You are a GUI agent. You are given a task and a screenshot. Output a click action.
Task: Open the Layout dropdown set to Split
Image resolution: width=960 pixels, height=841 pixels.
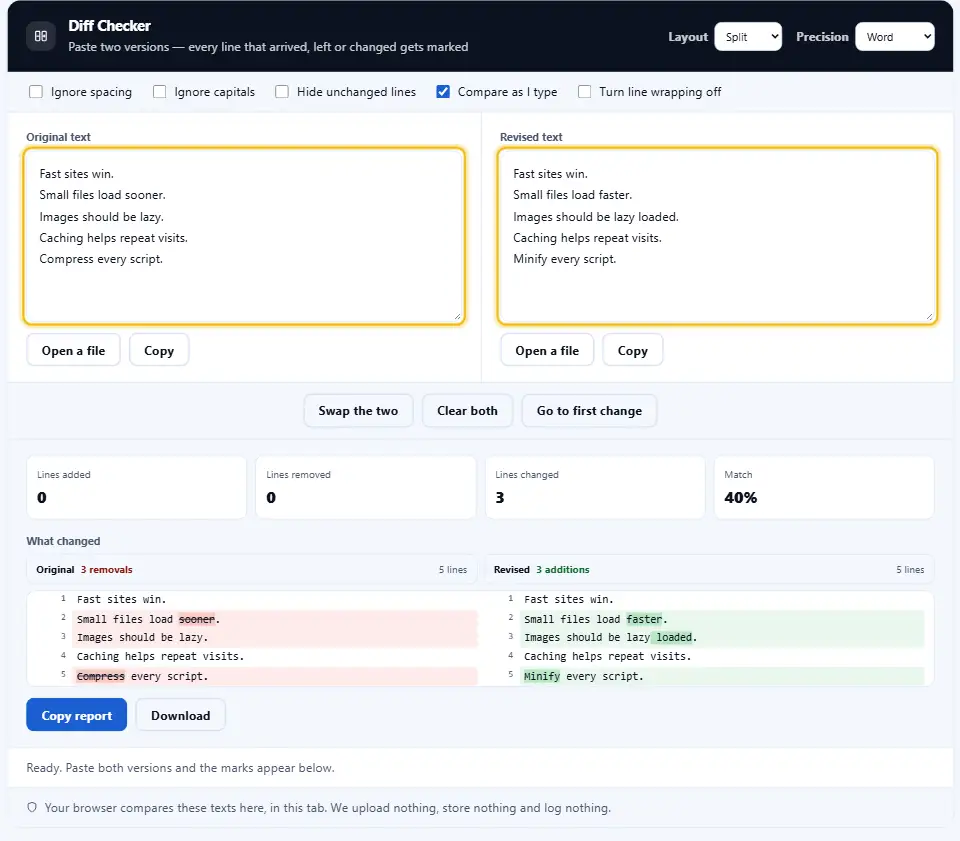[x=748, y=37]
